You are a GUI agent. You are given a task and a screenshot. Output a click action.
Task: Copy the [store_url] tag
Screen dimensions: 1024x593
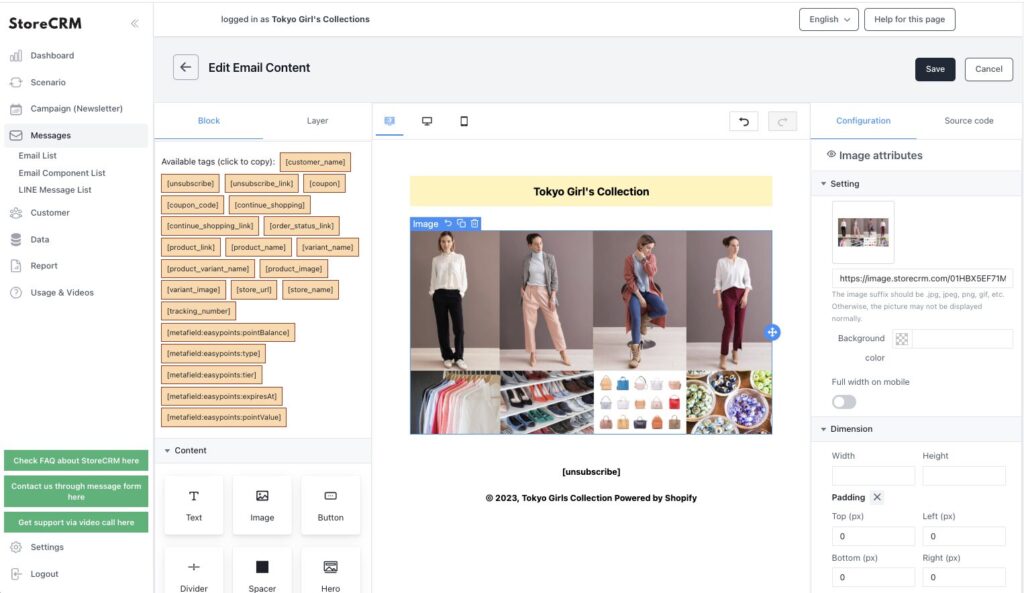(x=254, y=289)
